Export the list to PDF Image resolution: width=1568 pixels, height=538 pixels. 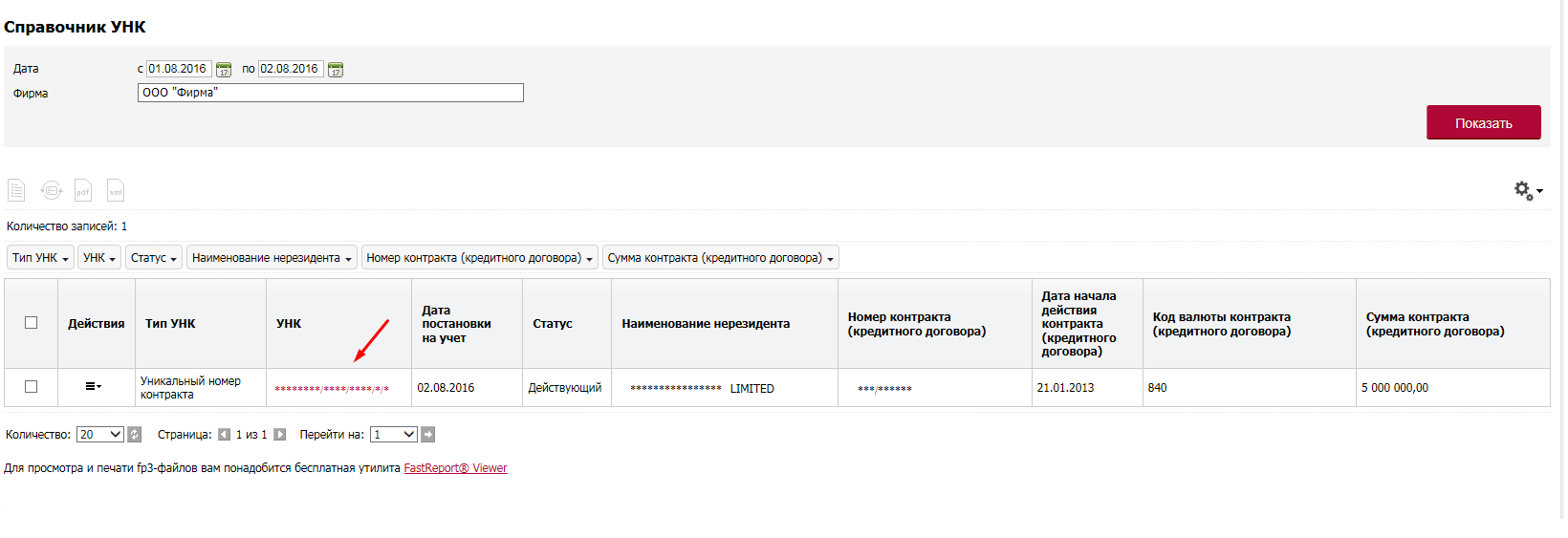(83, 190)
